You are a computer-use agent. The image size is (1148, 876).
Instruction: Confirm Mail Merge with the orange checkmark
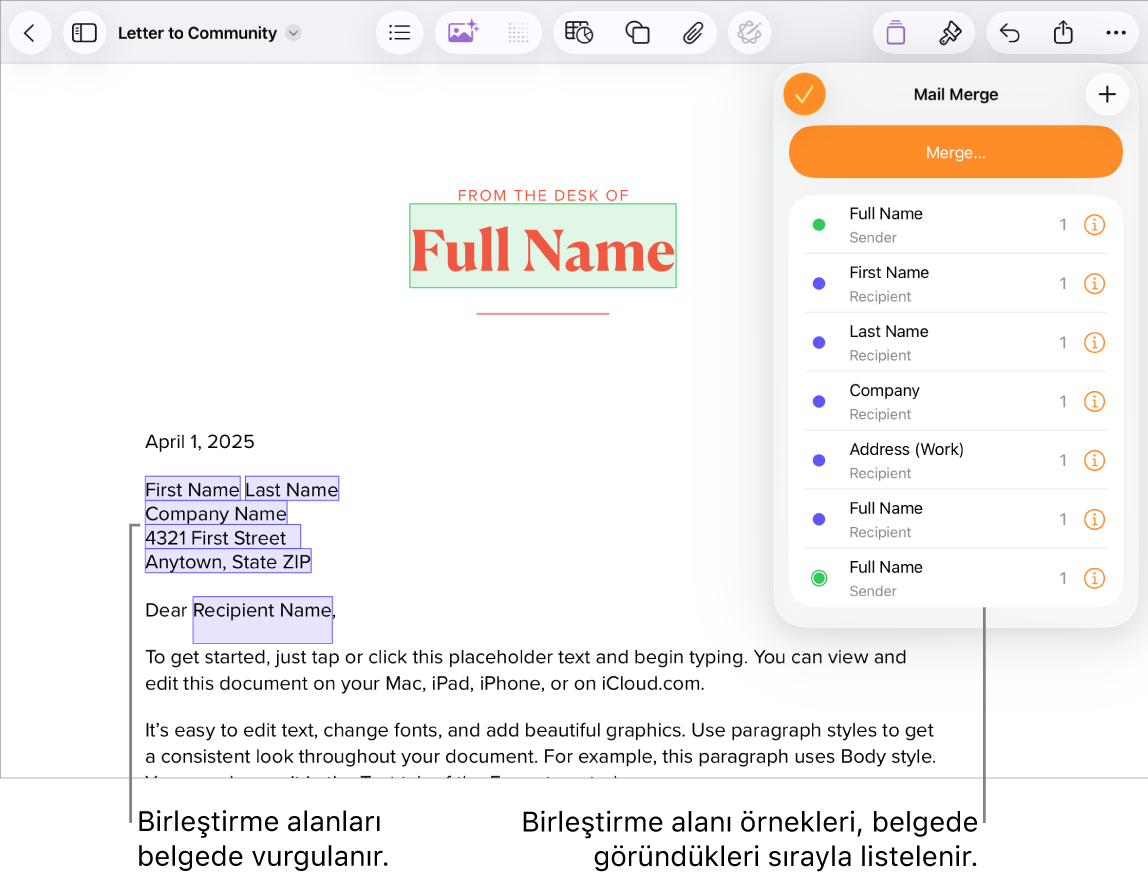(804, 94)
